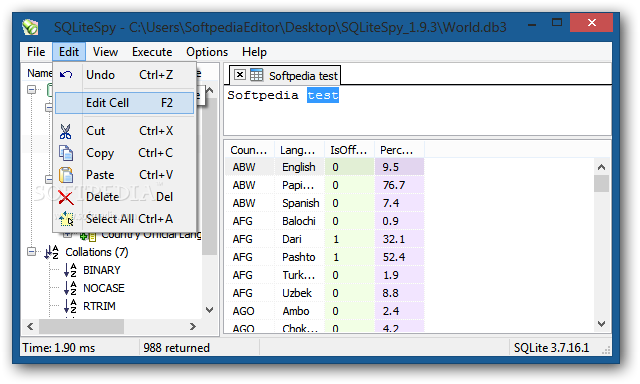This screenshot has height=384, width=640.
Task: Choose Copy Ctrl+C menu entry
Action: (x=124, y=153)
